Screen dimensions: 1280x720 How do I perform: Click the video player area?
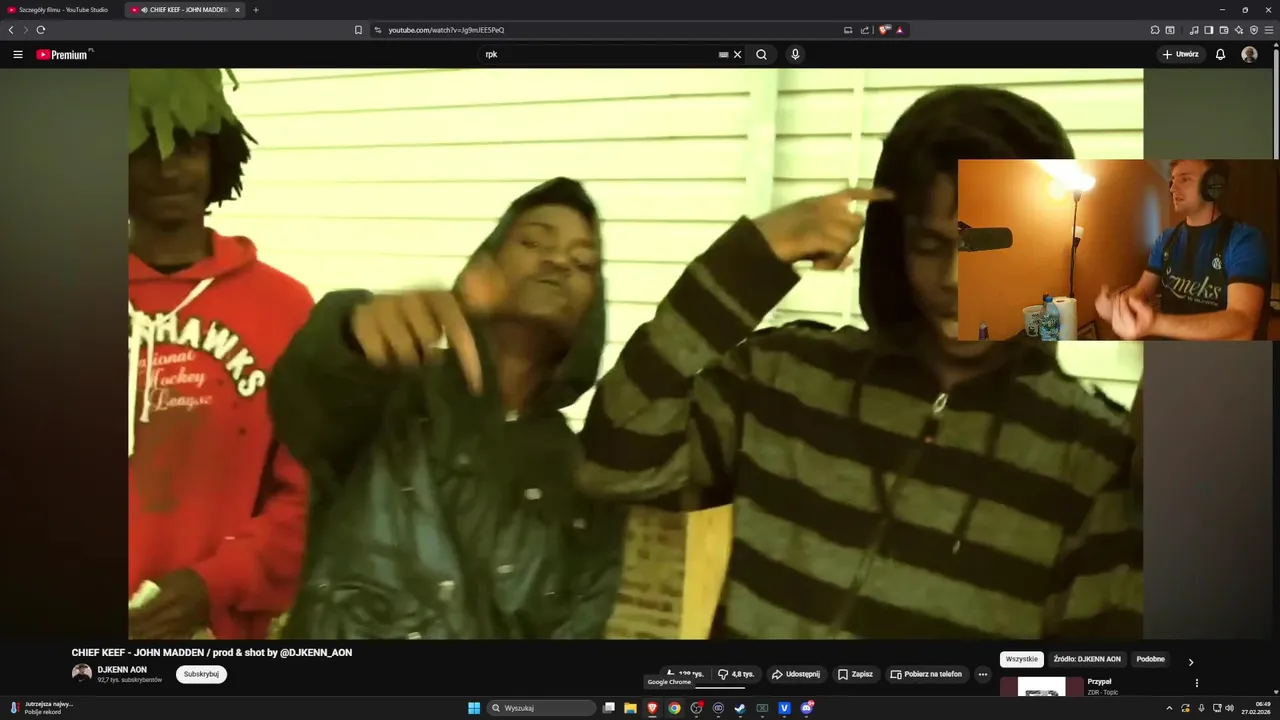635,353
